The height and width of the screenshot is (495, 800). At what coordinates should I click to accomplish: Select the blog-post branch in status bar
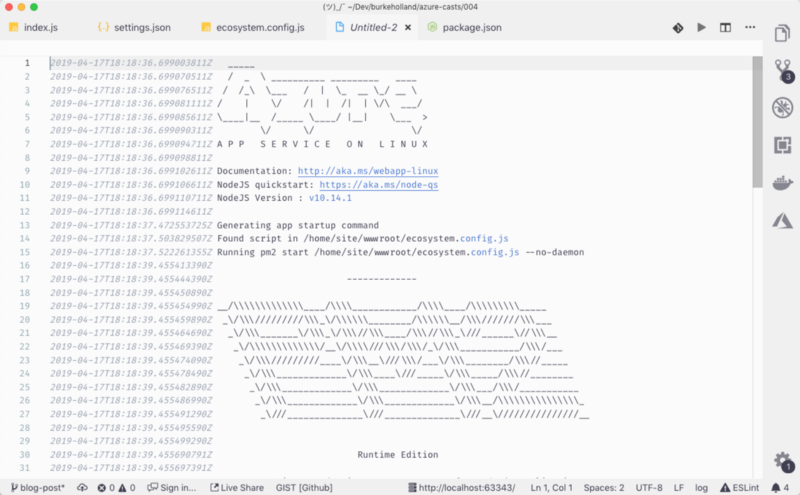point(38,488)
